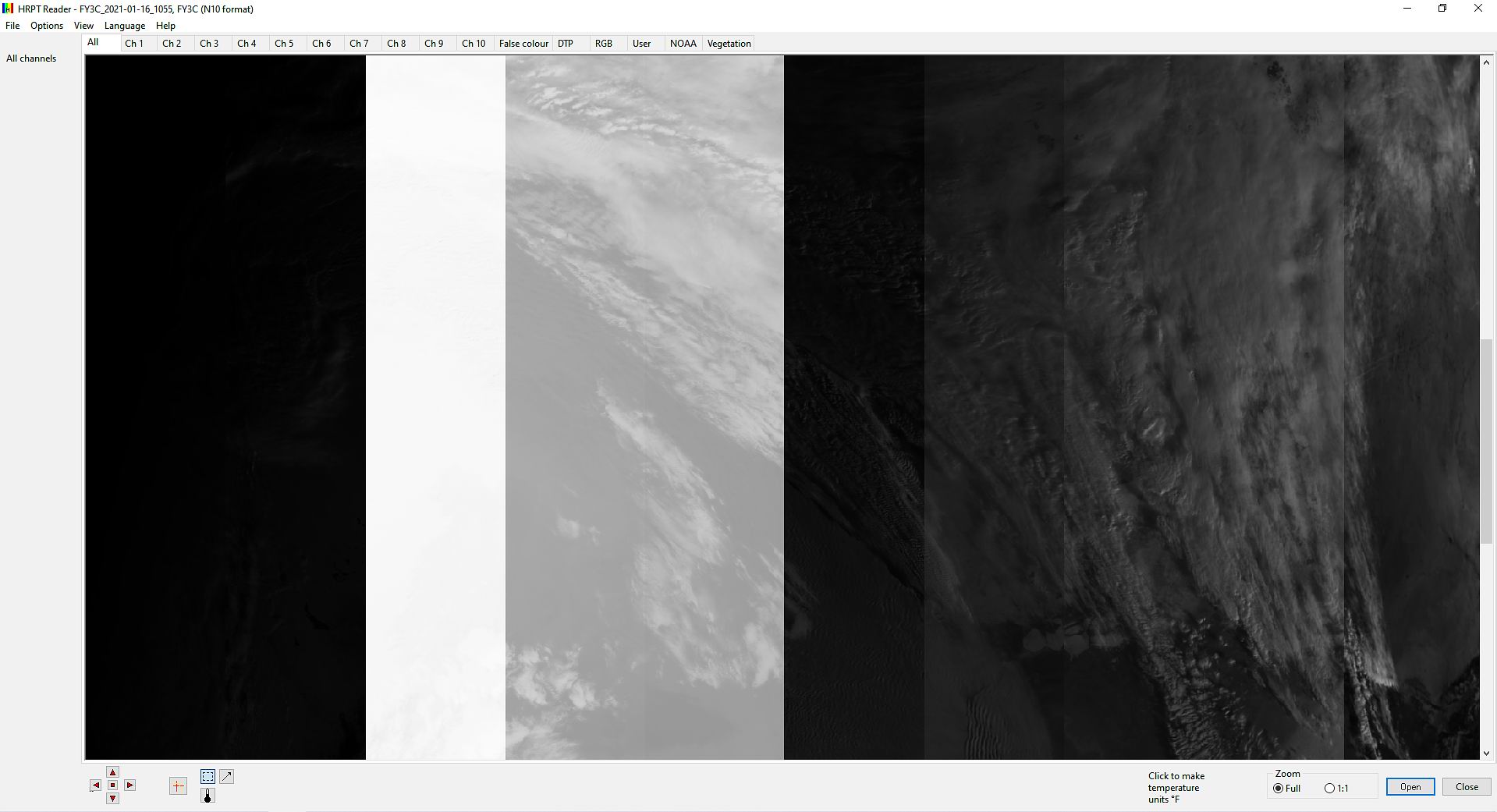1497x812 pixels.
Task: Activate the red crosshair cursor tool
Action: 178,786
